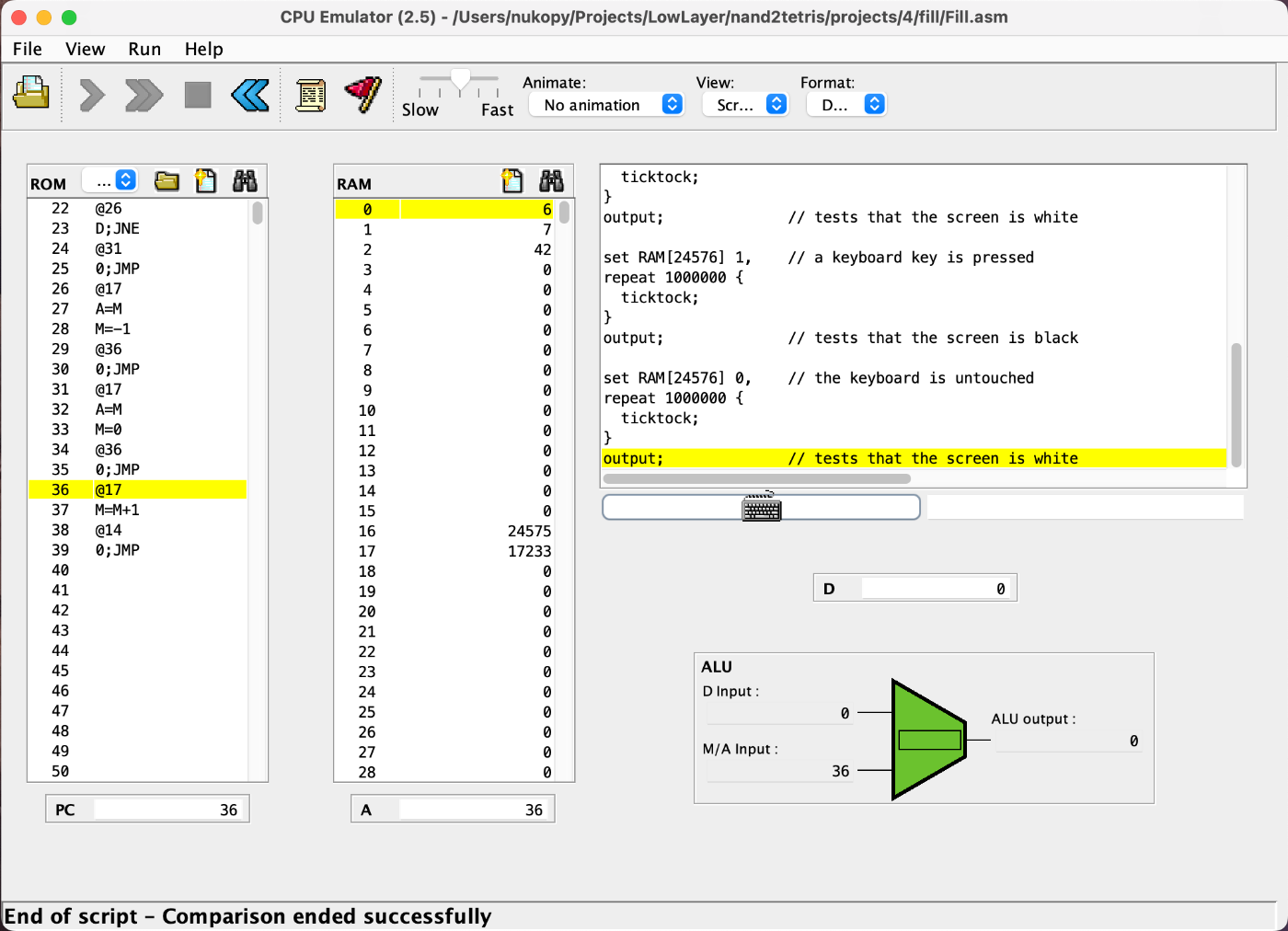Select ROM row 33 'M=0'

pyautogui.click(x=138, y=430)
